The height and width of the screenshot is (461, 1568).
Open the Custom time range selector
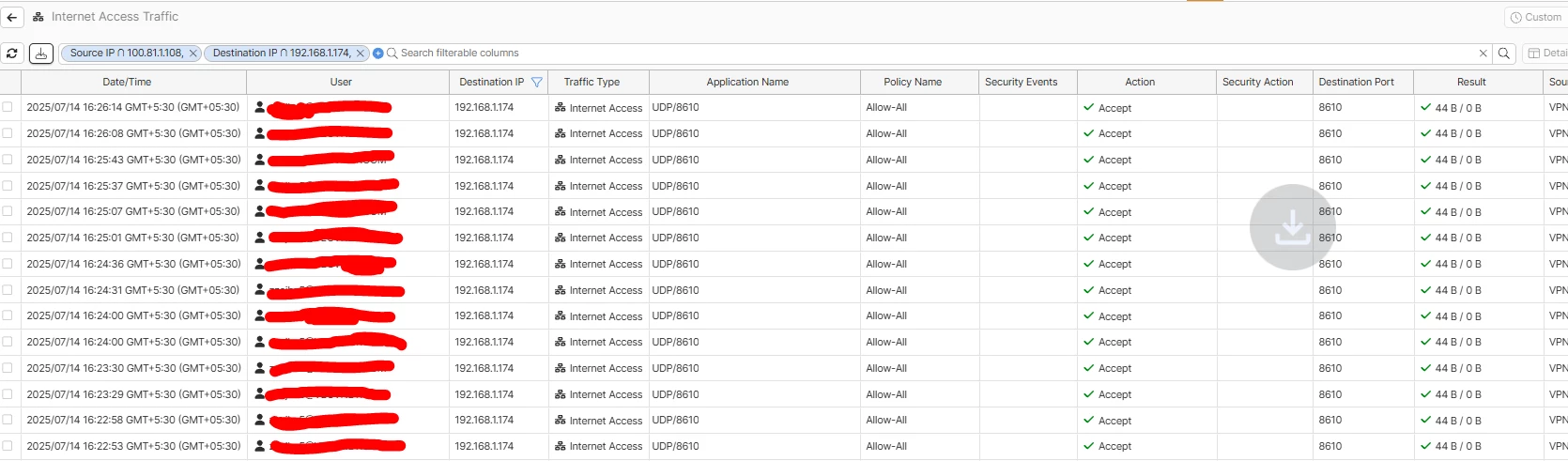coord(1536,17)
